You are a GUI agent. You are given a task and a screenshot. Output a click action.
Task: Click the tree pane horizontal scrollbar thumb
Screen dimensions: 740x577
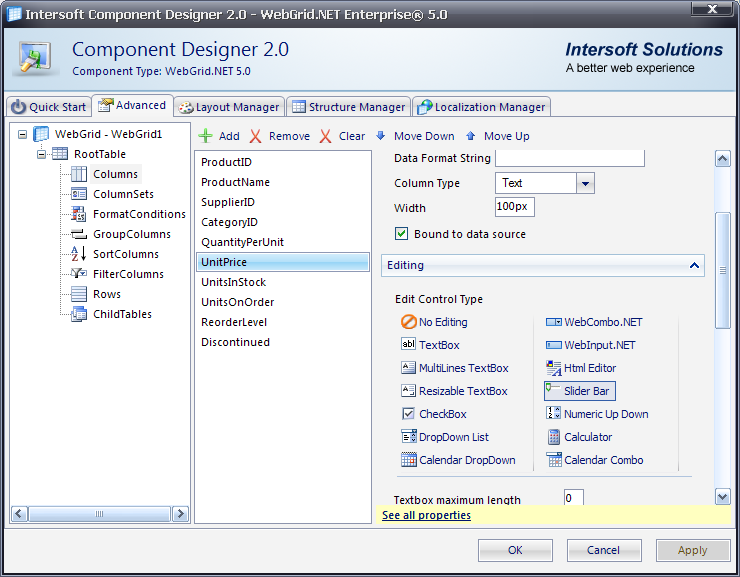pyautogui.click(x=99, y=514)
